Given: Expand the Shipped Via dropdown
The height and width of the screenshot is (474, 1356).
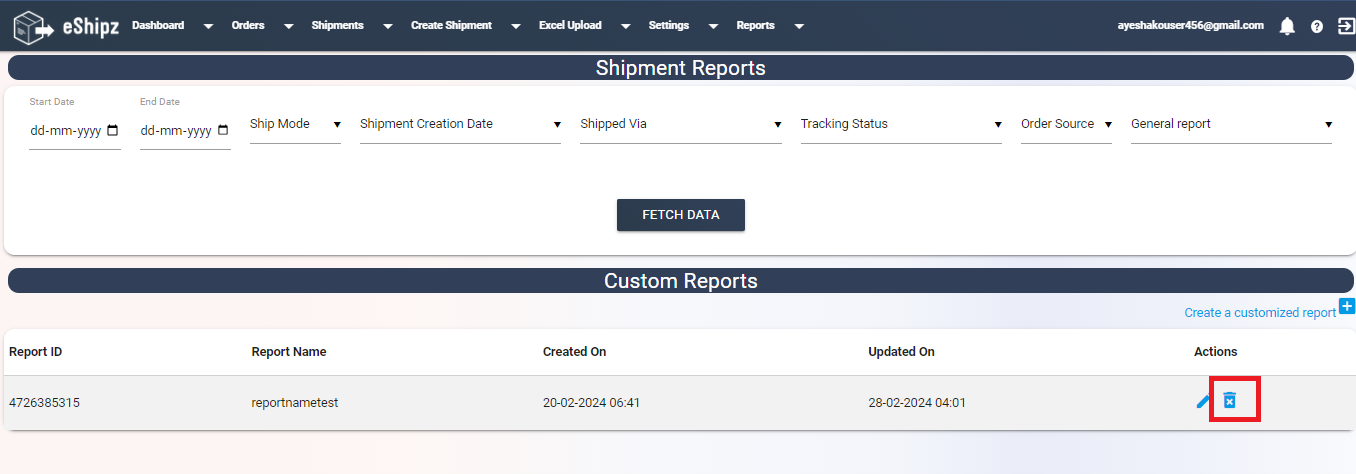Looking at the screenshot, I should click(x=681, y=125).
